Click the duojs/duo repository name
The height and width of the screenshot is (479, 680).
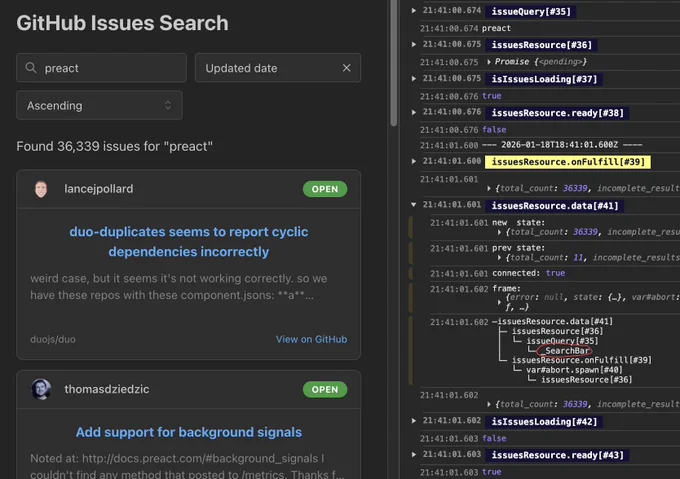[x=53, y=339]
